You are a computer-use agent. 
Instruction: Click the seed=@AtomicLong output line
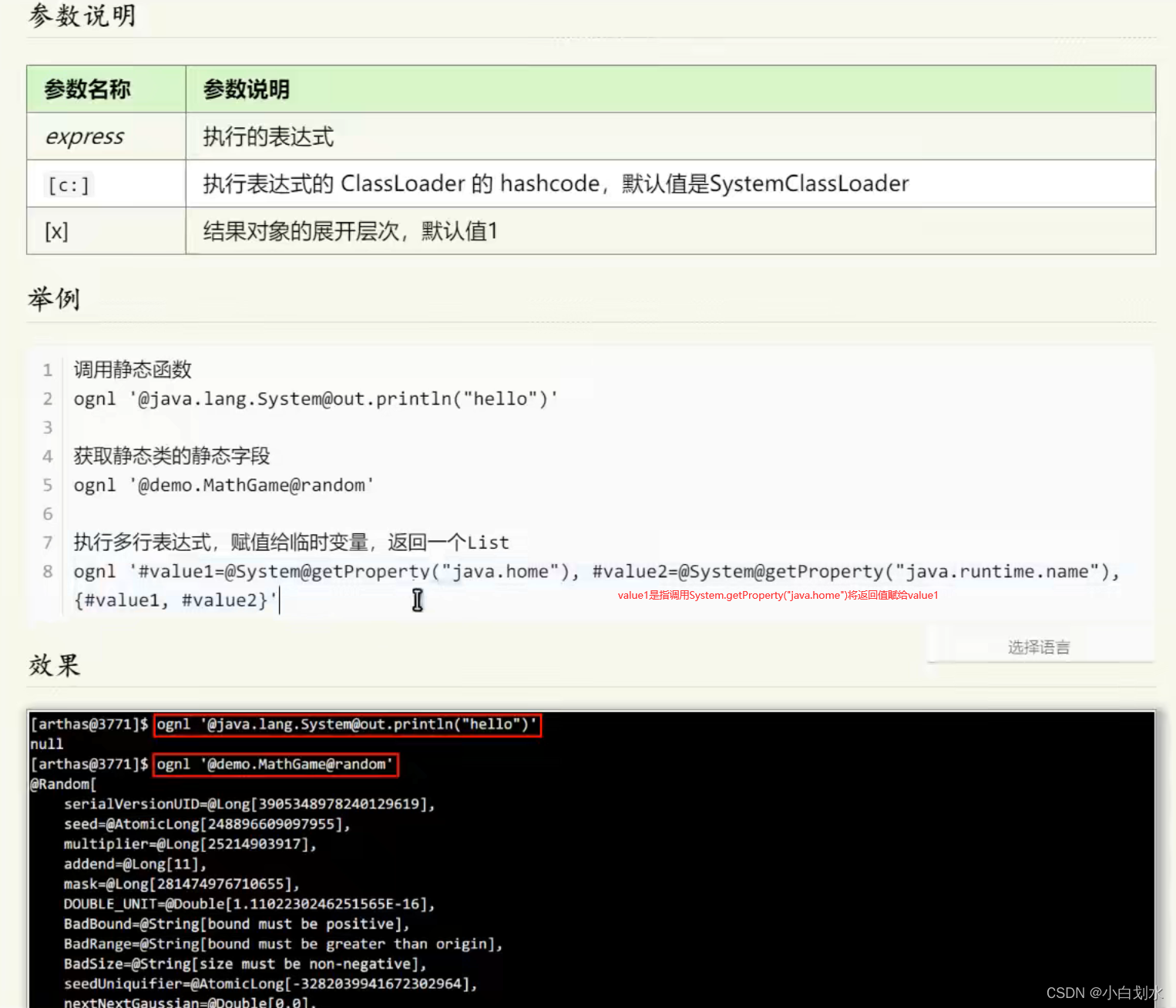tap(207, 825)
